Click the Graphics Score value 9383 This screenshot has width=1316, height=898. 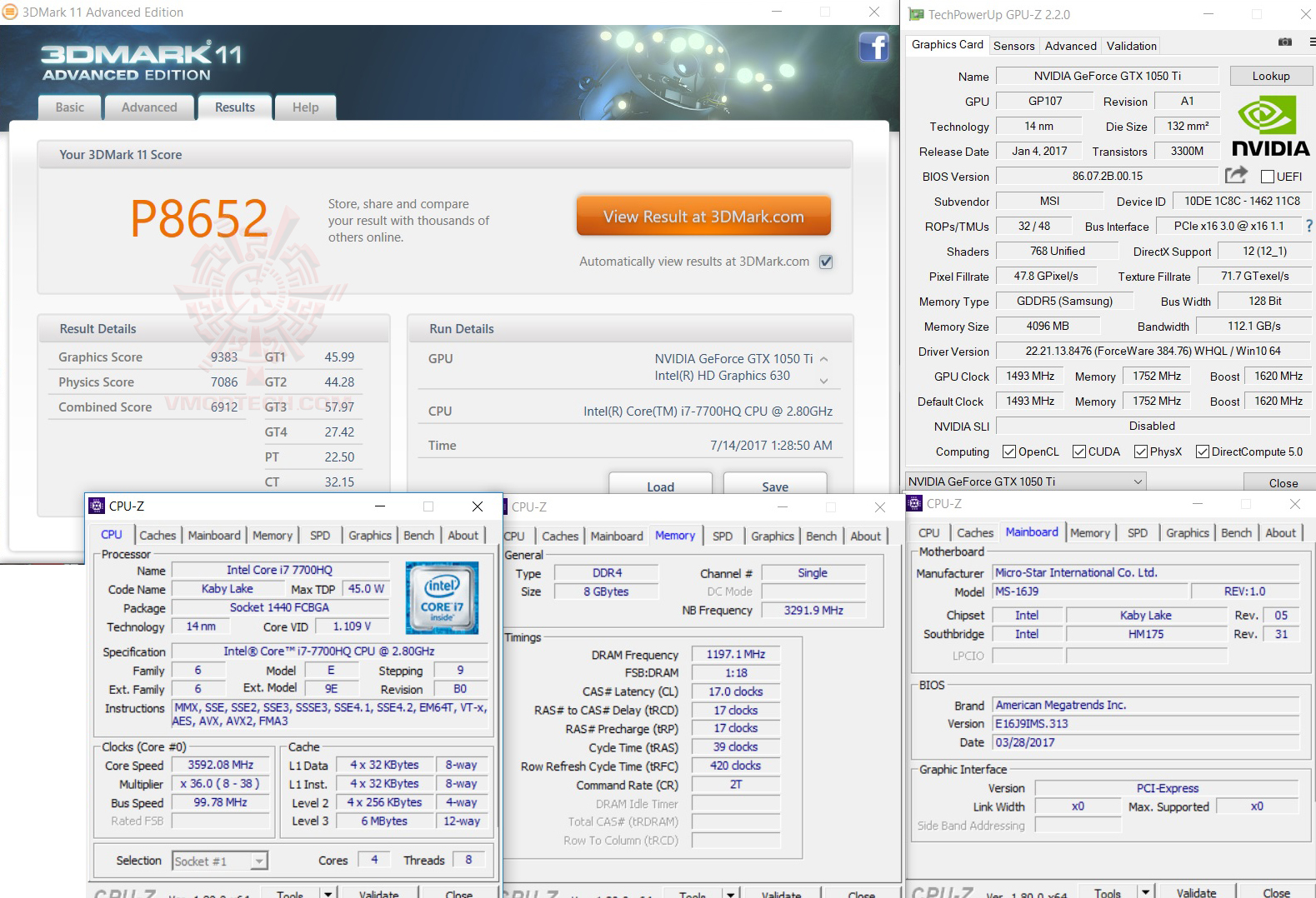(224, 357)
